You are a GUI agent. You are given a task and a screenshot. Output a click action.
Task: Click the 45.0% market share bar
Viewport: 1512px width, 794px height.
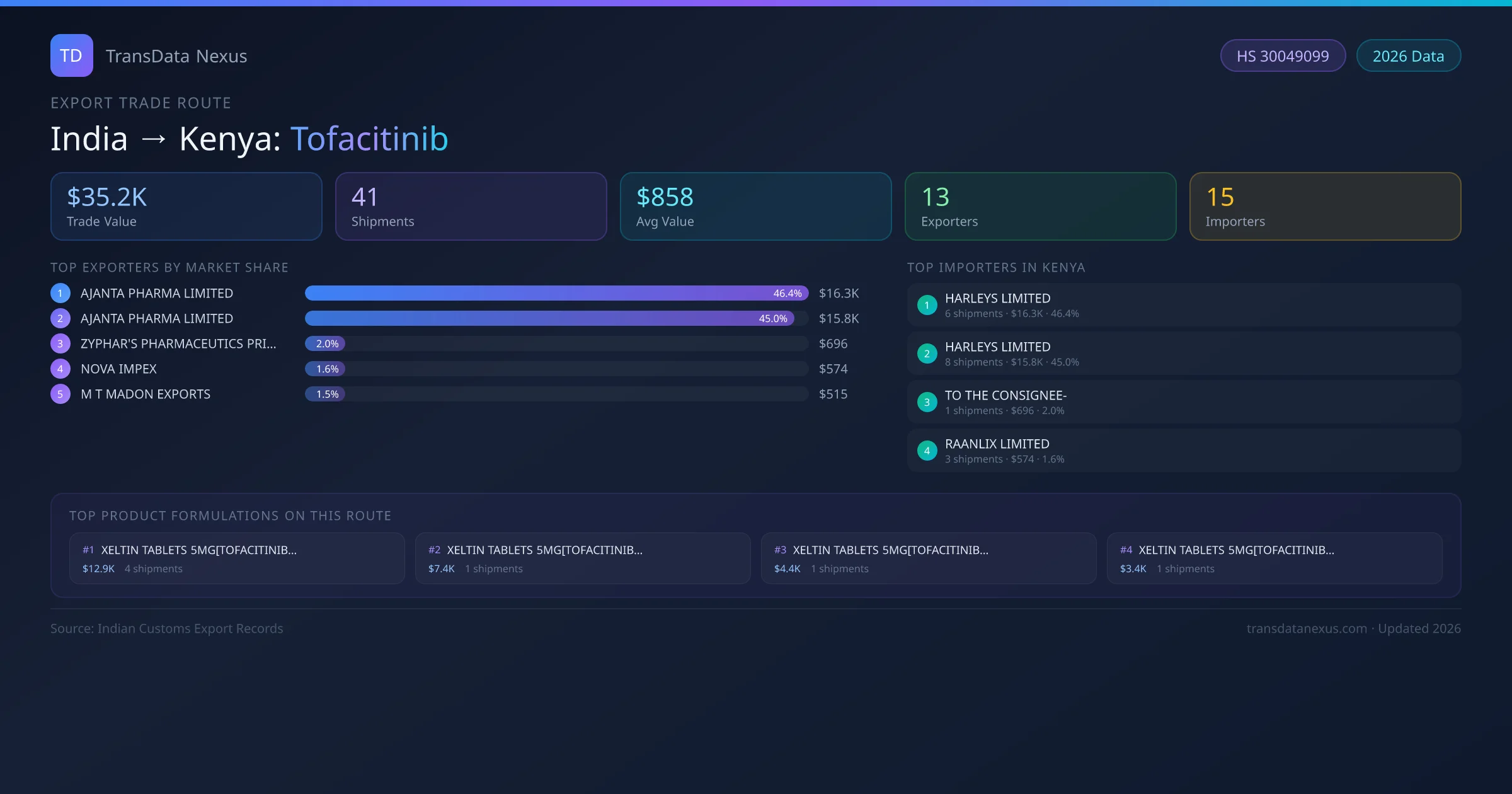tap(549, 318)
